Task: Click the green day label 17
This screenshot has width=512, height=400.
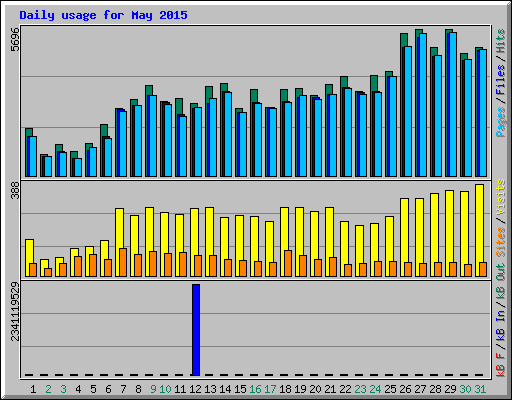Action: tap(270, 389)
